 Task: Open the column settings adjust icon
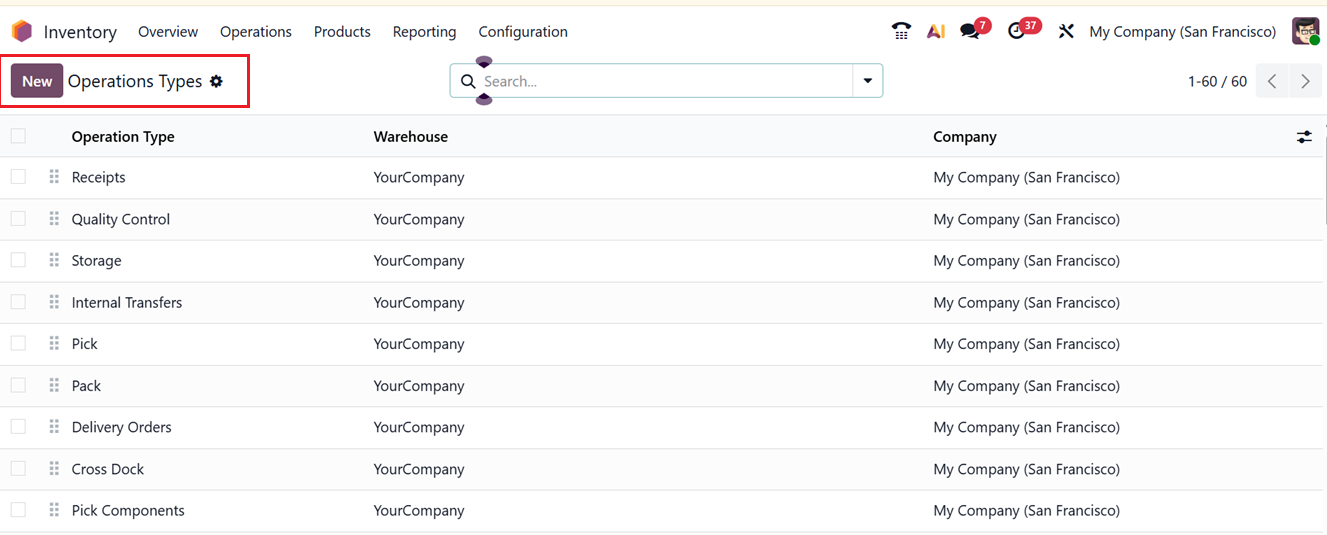(x=1304, y=137)
